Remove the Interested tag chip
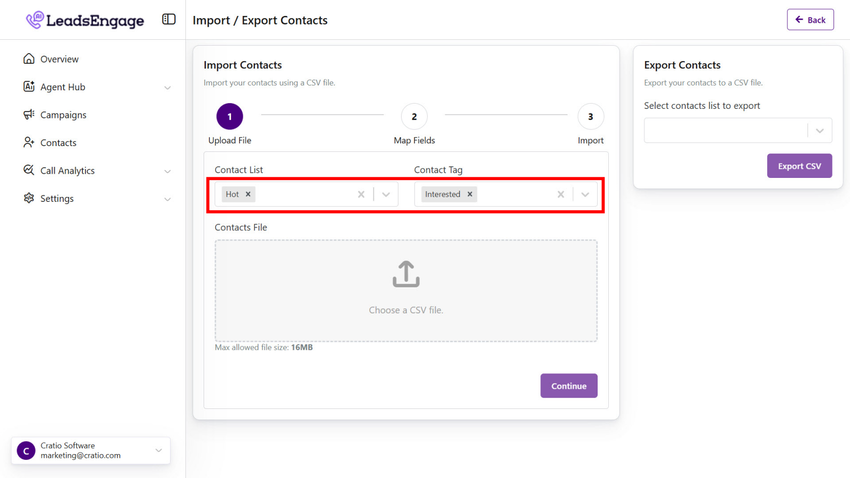The width and height of the screenshot is (850, 478). tap(470, 194)
